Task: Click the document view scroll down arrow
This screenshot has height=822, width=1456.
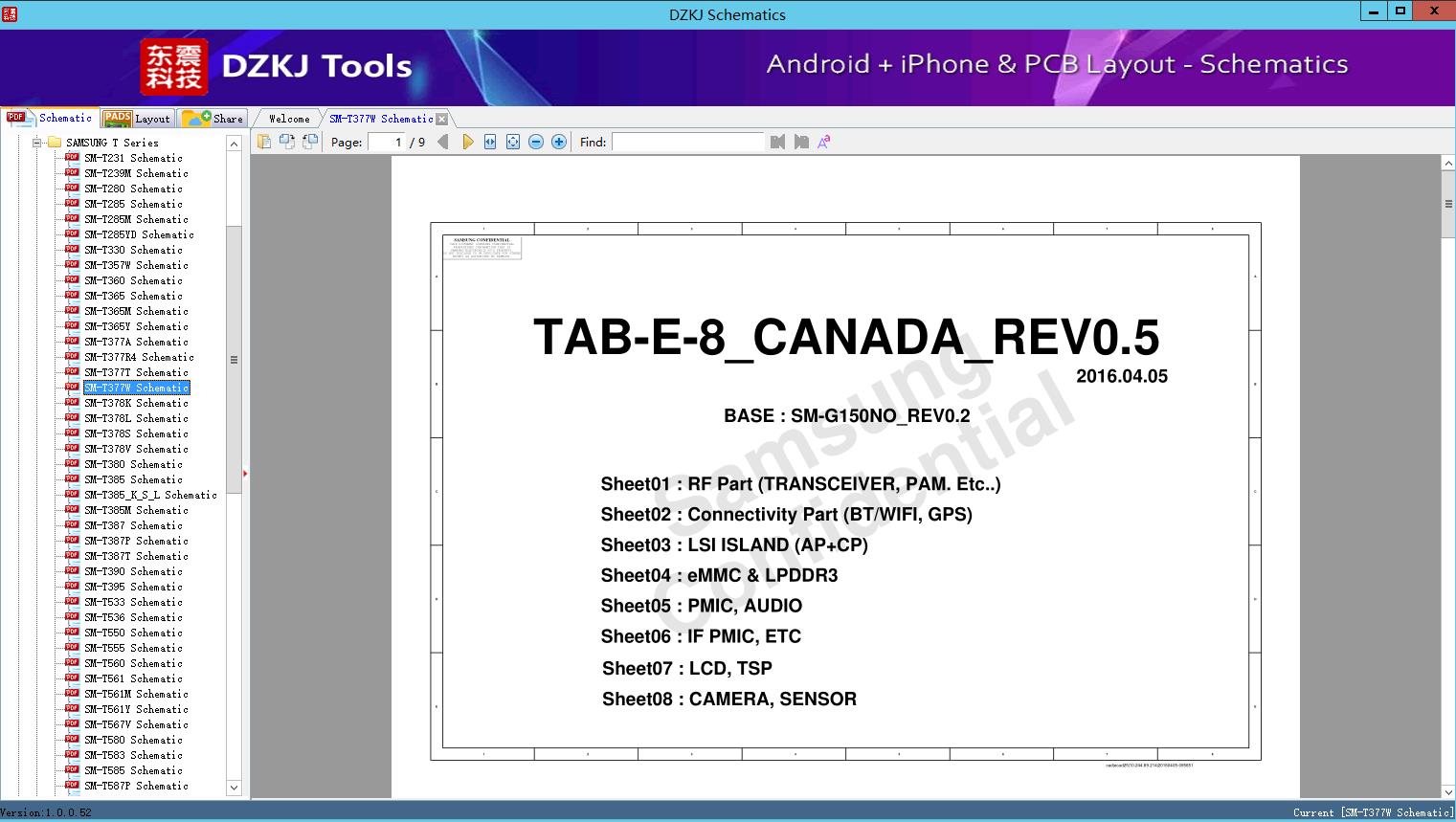Action: point(1447,791)
